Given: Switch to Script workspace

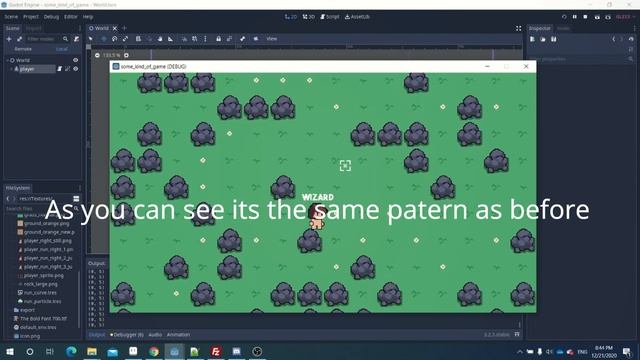Looking at the screenshot, I should tap(330, 17).
